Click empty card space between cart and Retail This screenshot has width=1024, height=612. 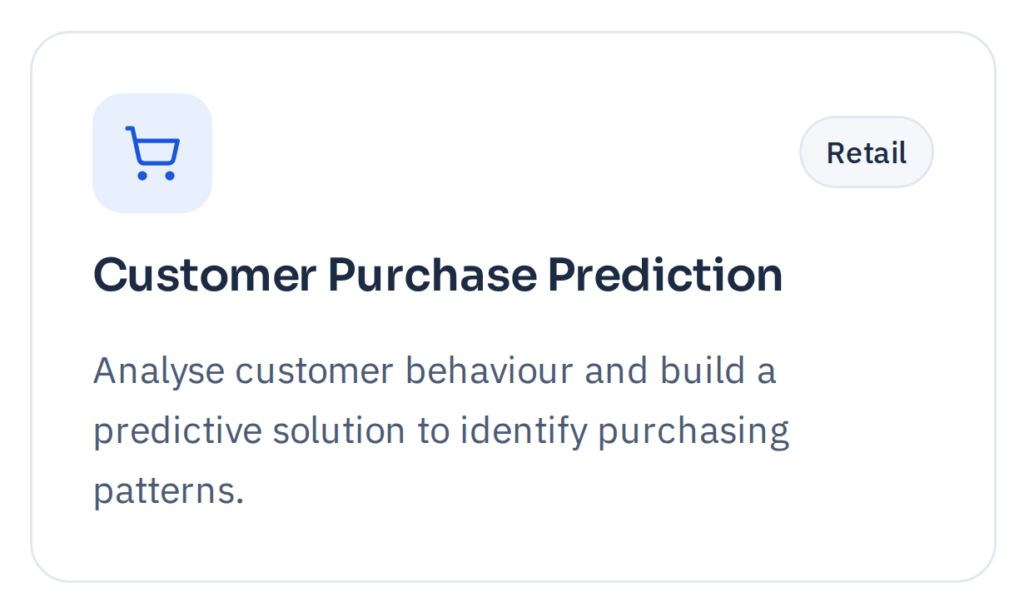tap(503, 153)
